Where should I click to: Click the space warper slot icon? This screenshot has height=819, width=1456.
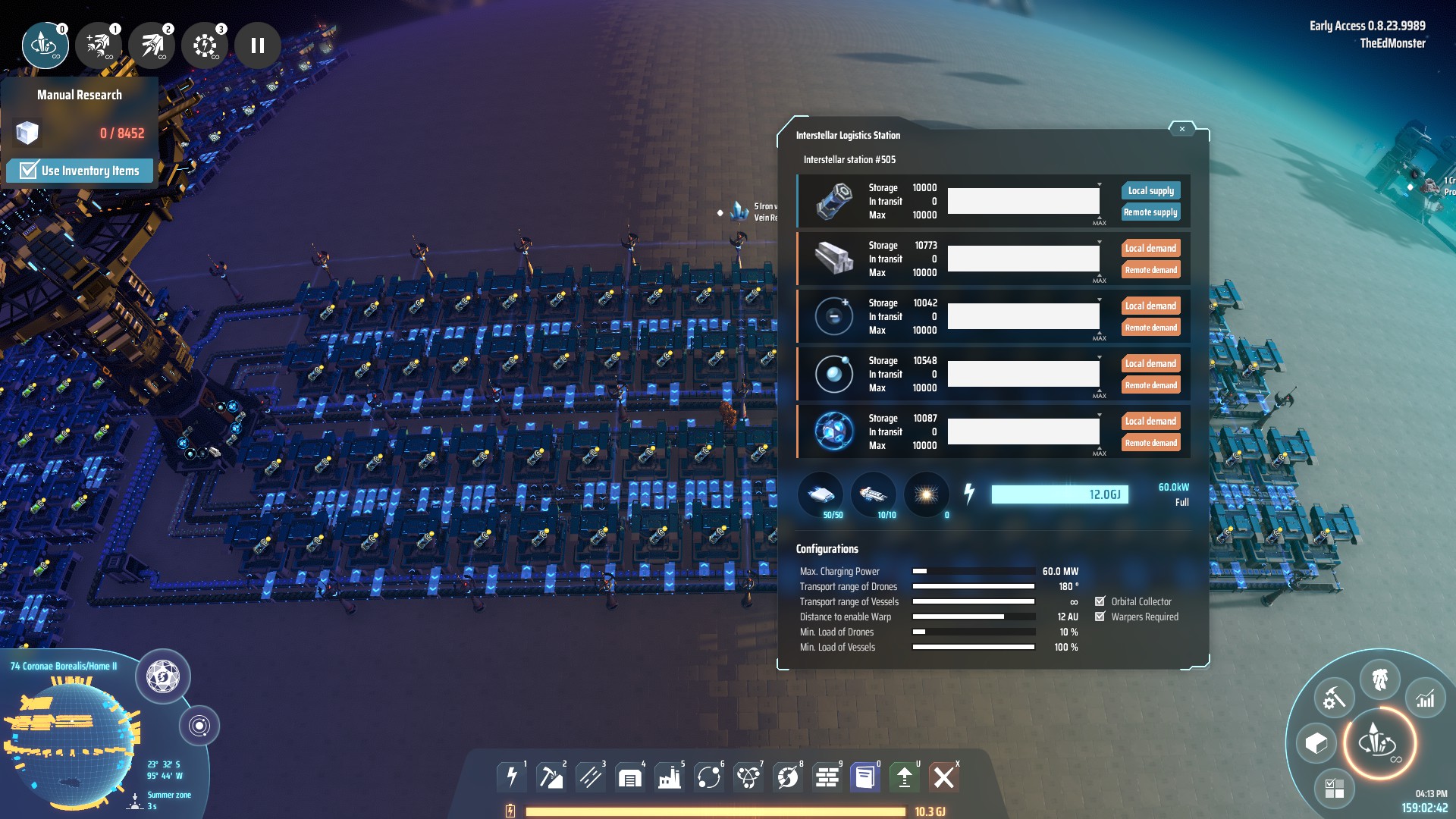(926, 494)
